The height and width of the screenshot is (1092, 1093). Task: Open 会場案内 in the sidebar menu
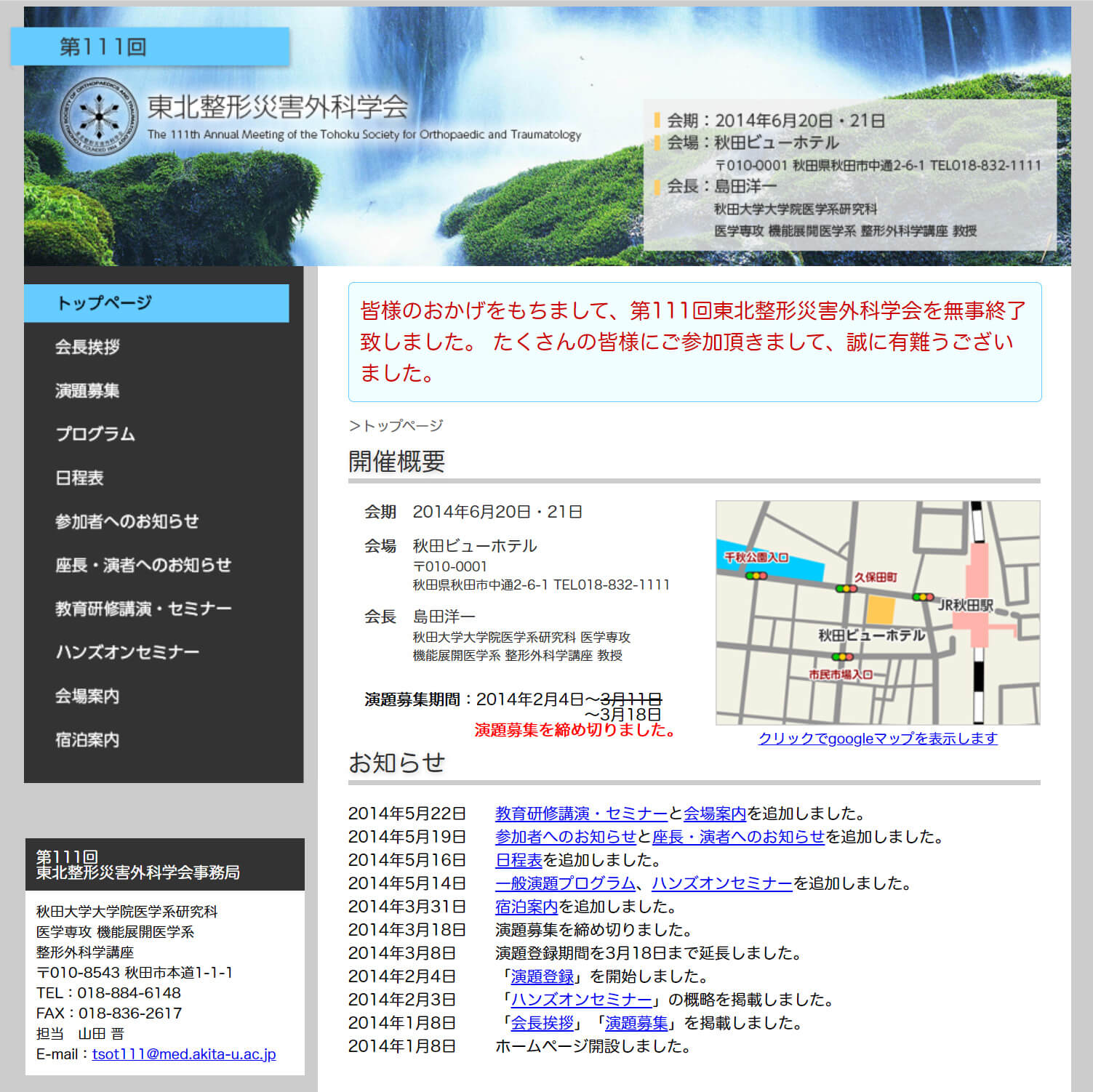tap(87, 696)
